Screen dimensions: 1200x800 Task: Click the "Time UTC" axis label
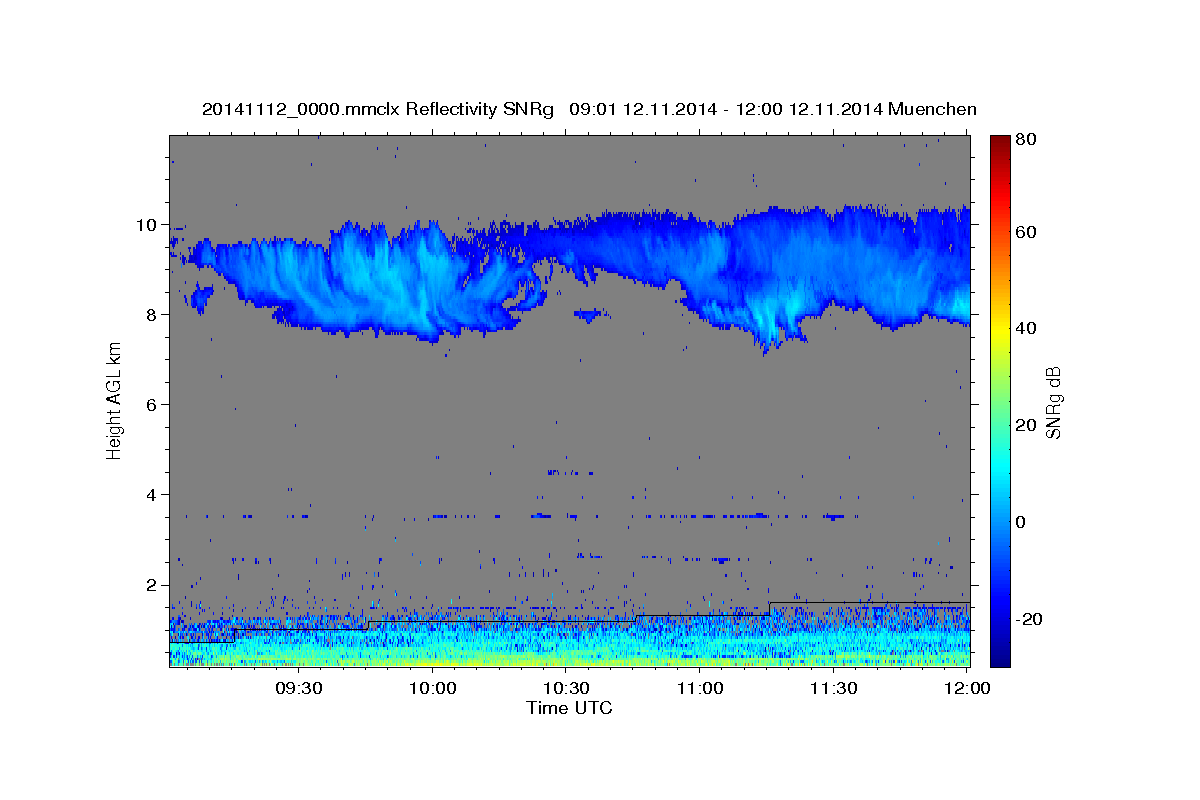pyautogui.click(x=569, y=708)
